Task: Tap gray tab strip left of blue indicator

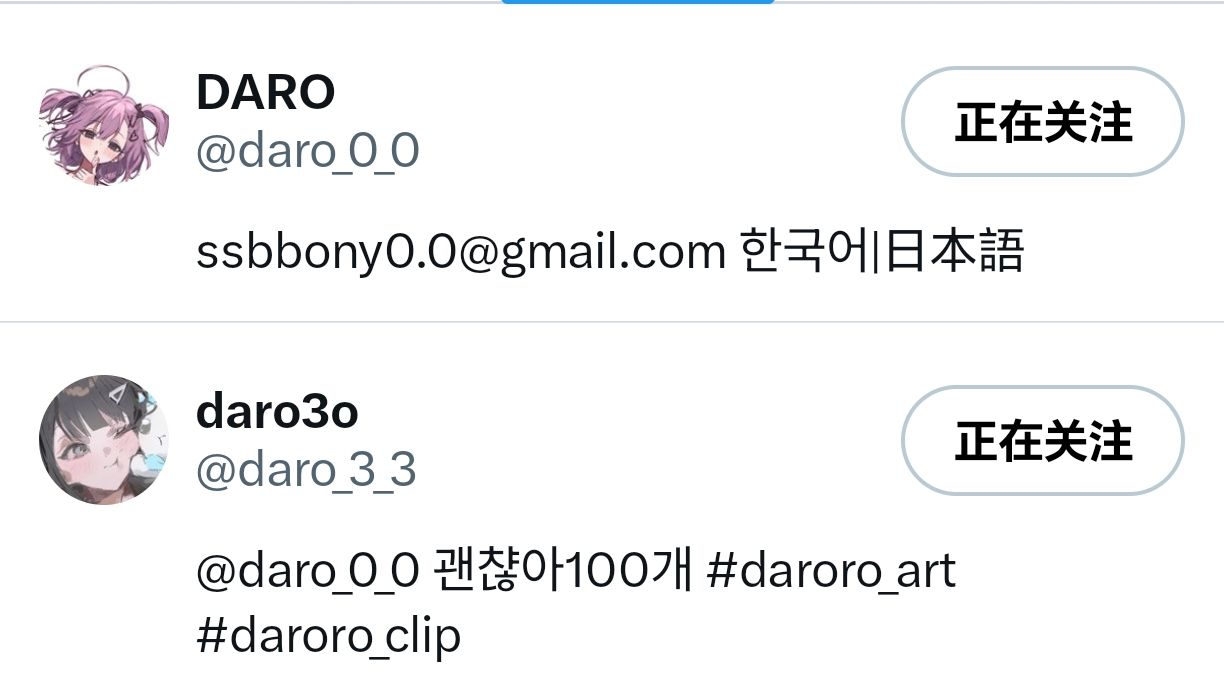Action: [250, 2]
